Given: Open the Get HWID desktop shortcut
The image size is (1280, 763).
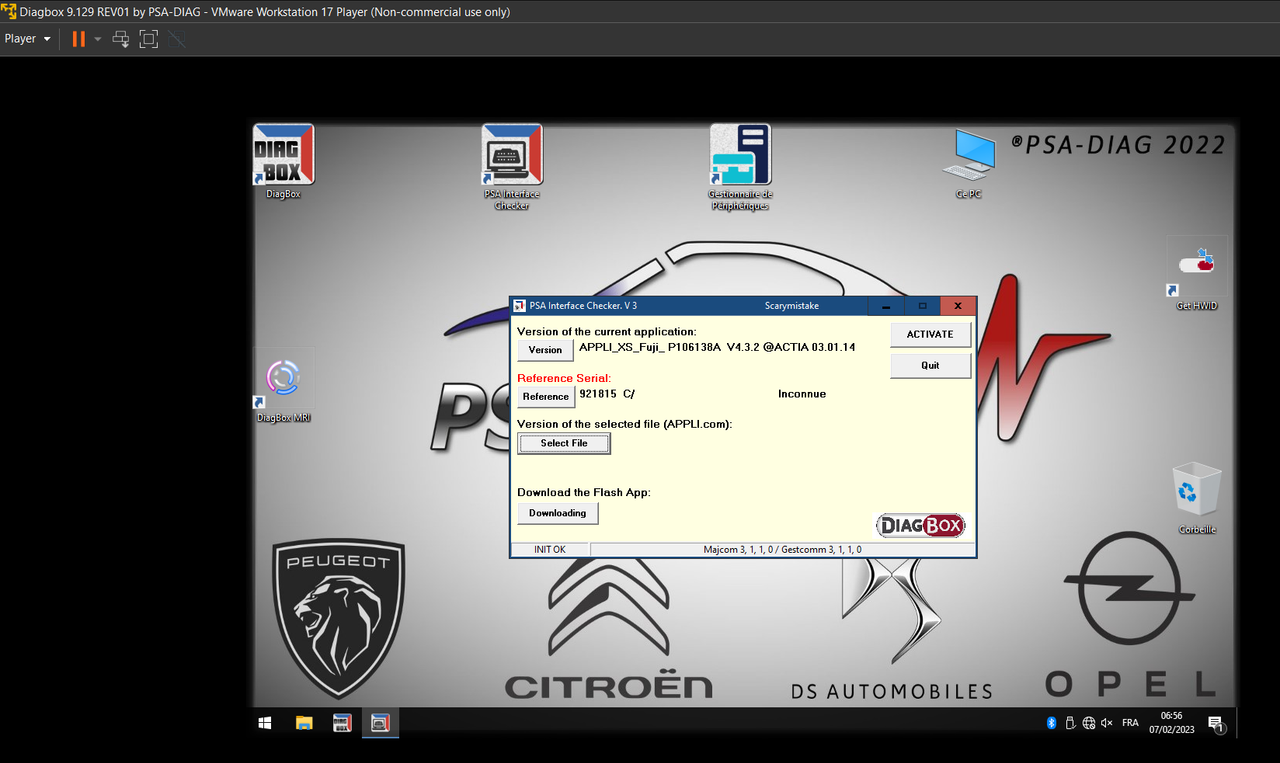Looking at the screenshot, I should (1197, 275).
